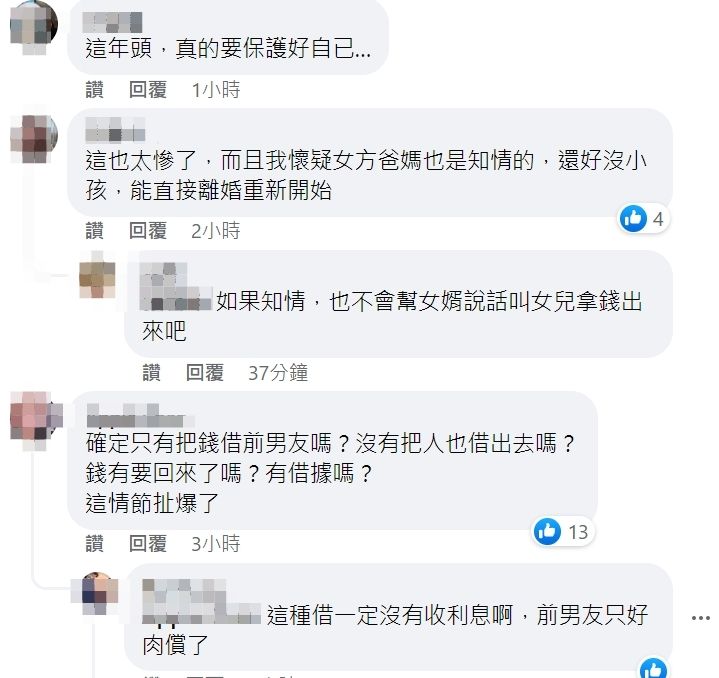Reply to the comment posted 2小時 ago
719x678 pixels.
click(x=148, y=231)
